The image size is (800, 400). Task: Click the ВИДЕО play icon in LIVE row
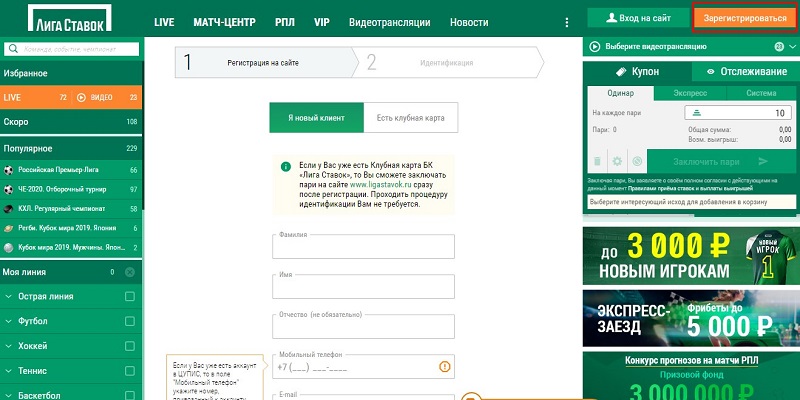pos(82,97)
